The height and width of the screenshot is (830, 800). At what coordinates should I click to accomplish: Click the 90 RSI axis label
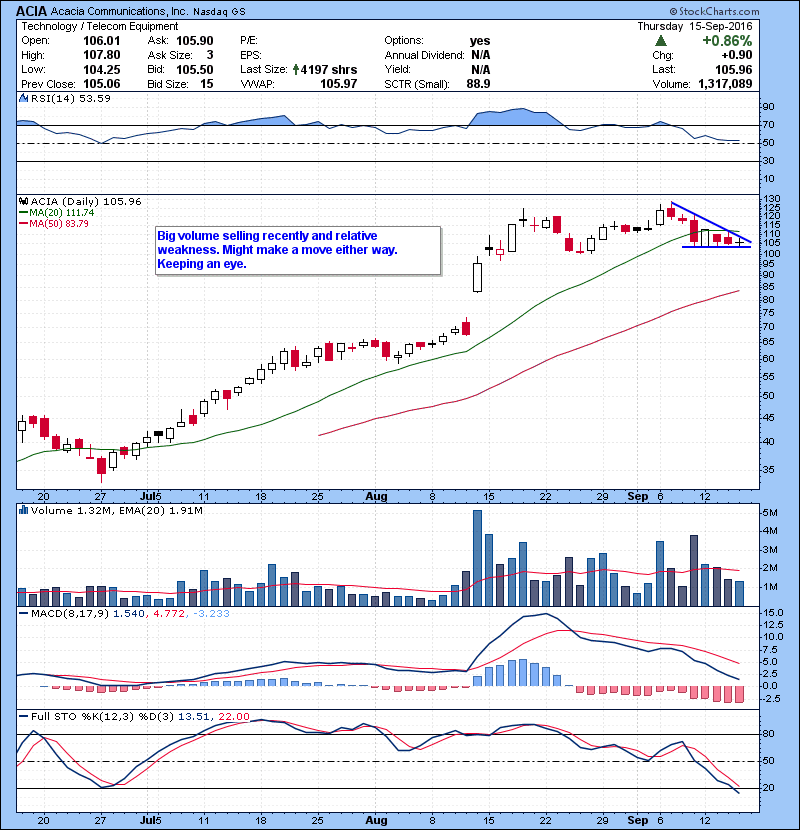point(768,107)
